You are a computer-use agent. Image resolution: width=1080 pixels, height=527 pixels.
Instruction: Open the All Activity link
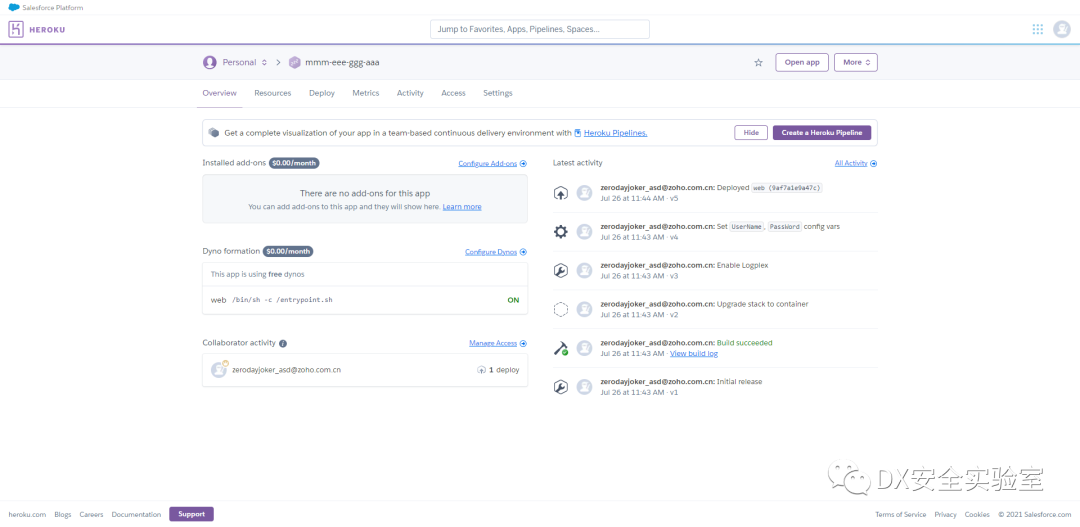click(x=851, y=163)
